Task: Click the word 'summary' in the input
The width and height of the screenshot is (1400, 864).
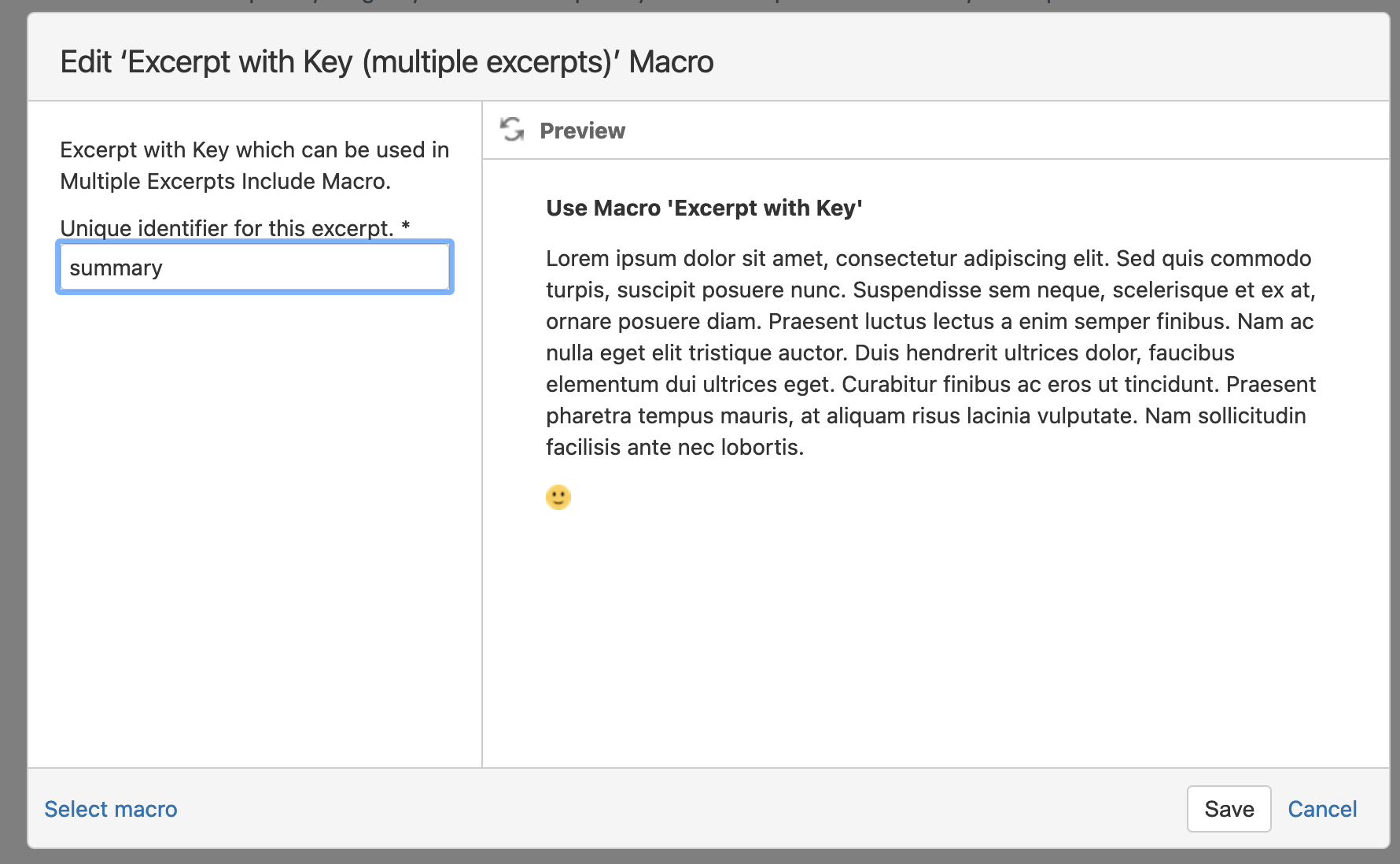Action: point(116,268)
